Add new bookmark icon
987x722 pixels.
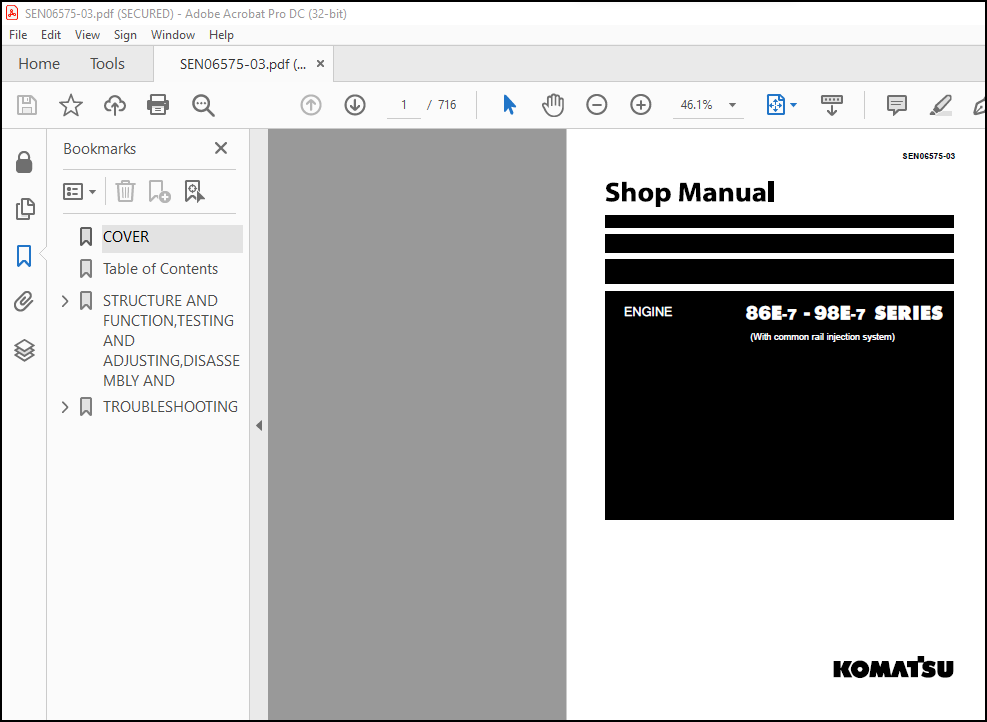click(159, 191)
